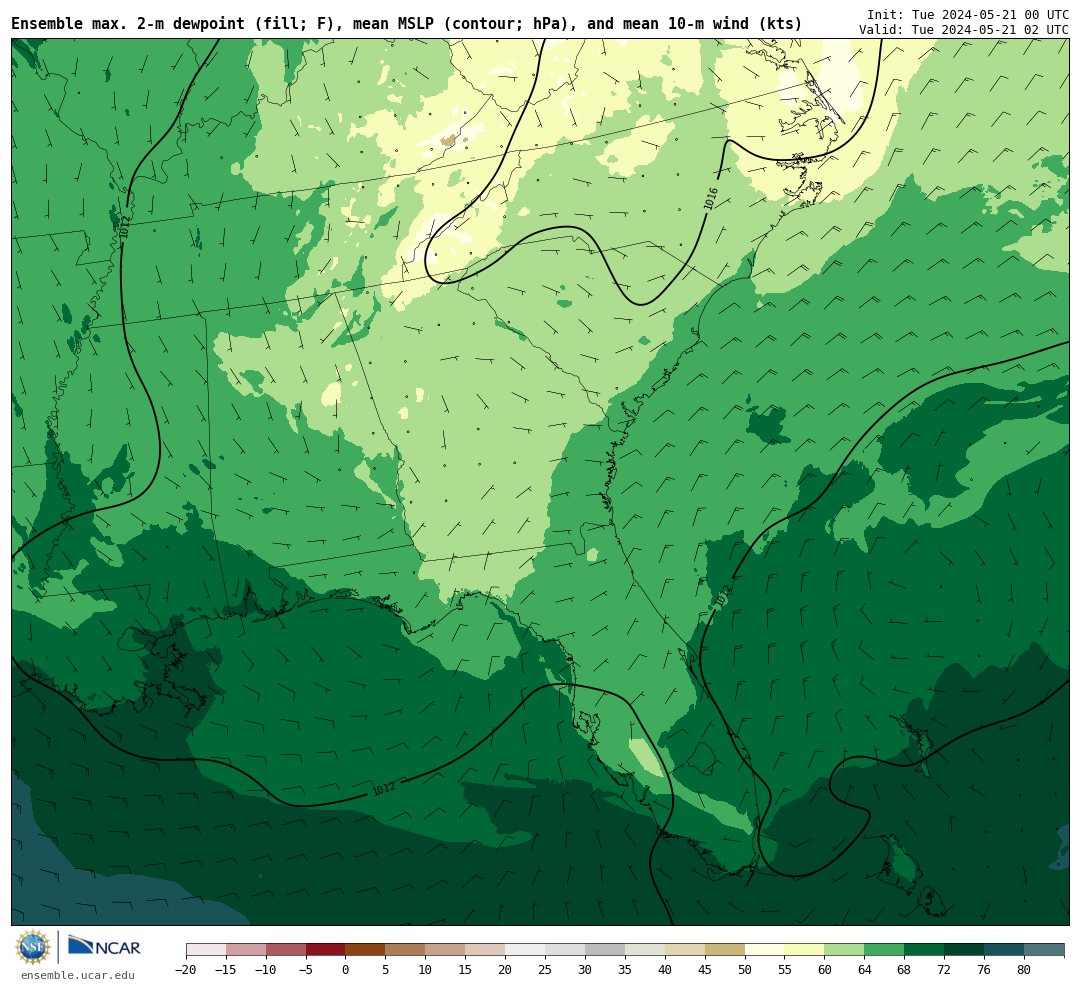The height and width of the screenshot is (988, 1080).
Task: Pick the colorbar swatch between 35 and 40
Action: pyautogui.click(x=645, y=950)
